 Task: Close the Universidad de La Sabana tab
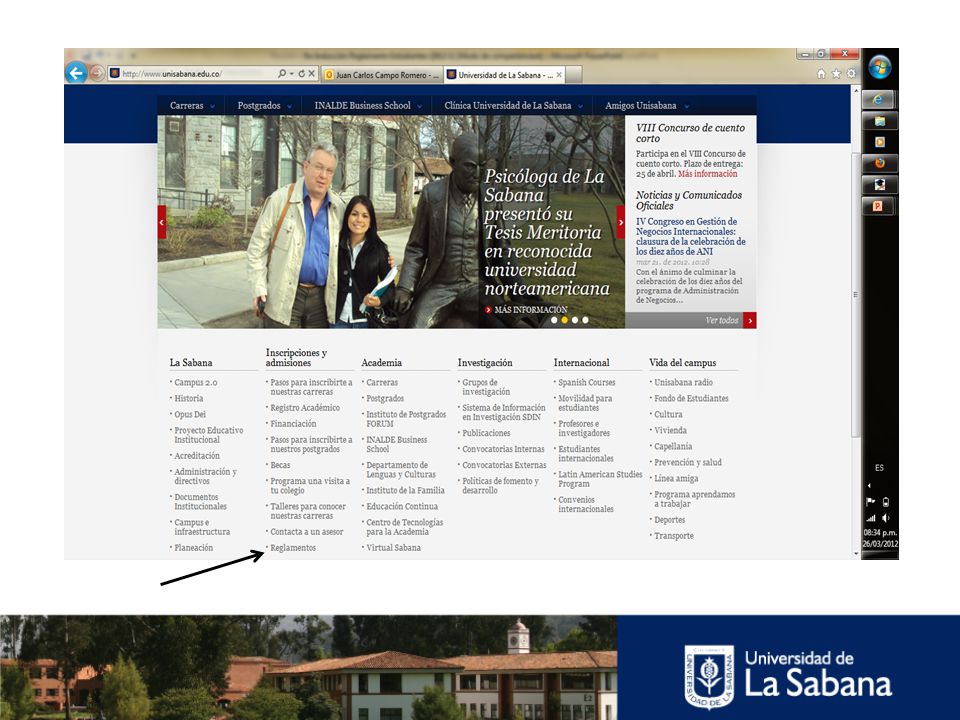point(559,75)
